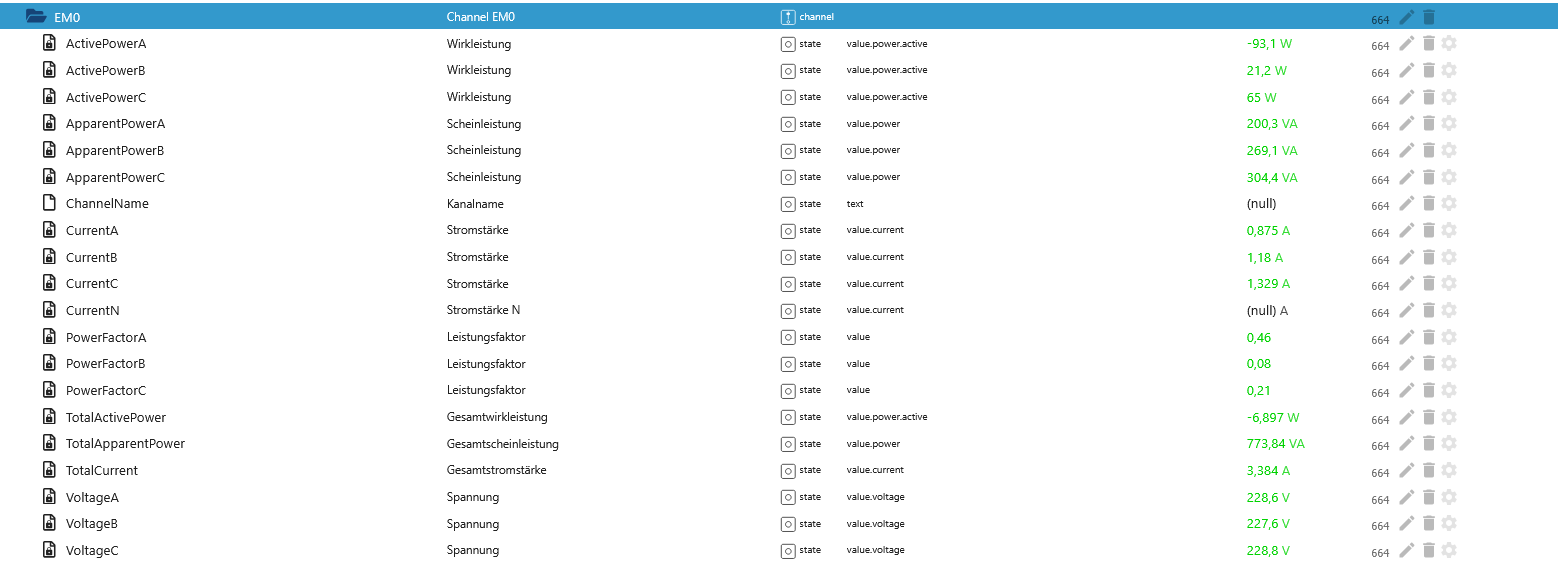
Task: Edit the ChannelName object
Action: pyautogui.click(x=1407, y=203)
